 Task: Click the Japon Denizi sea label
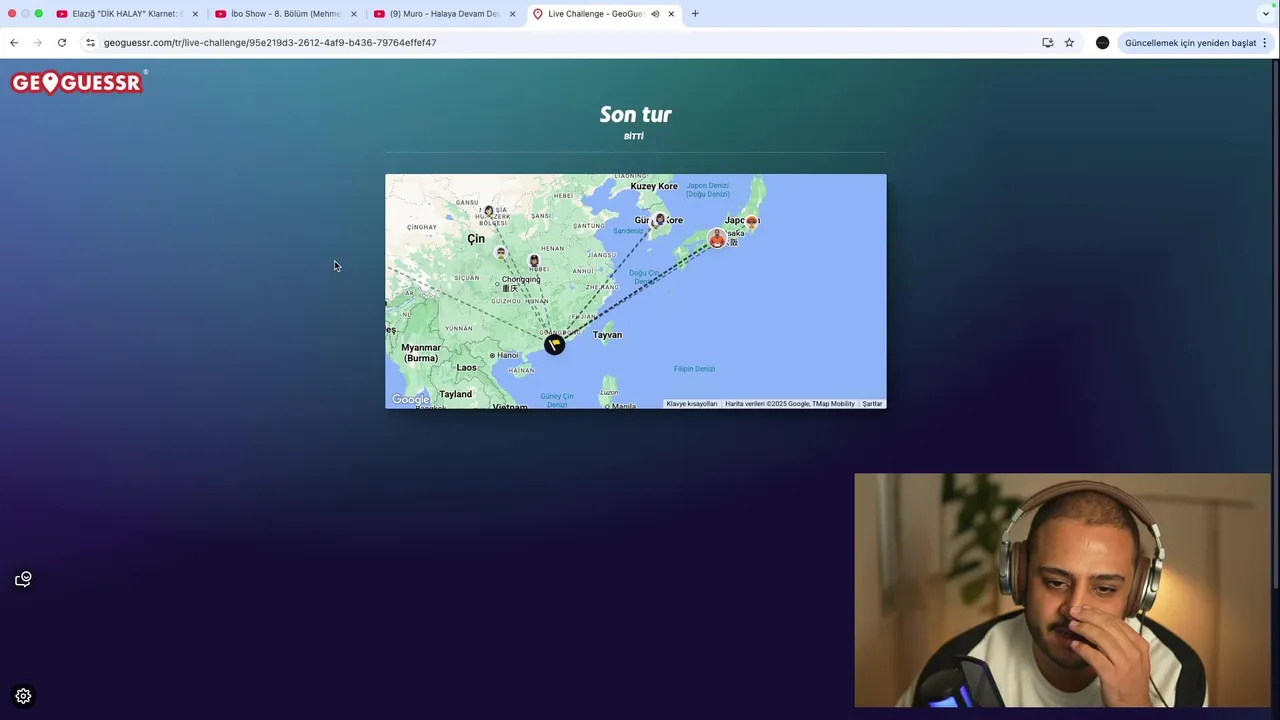point(708,190)
